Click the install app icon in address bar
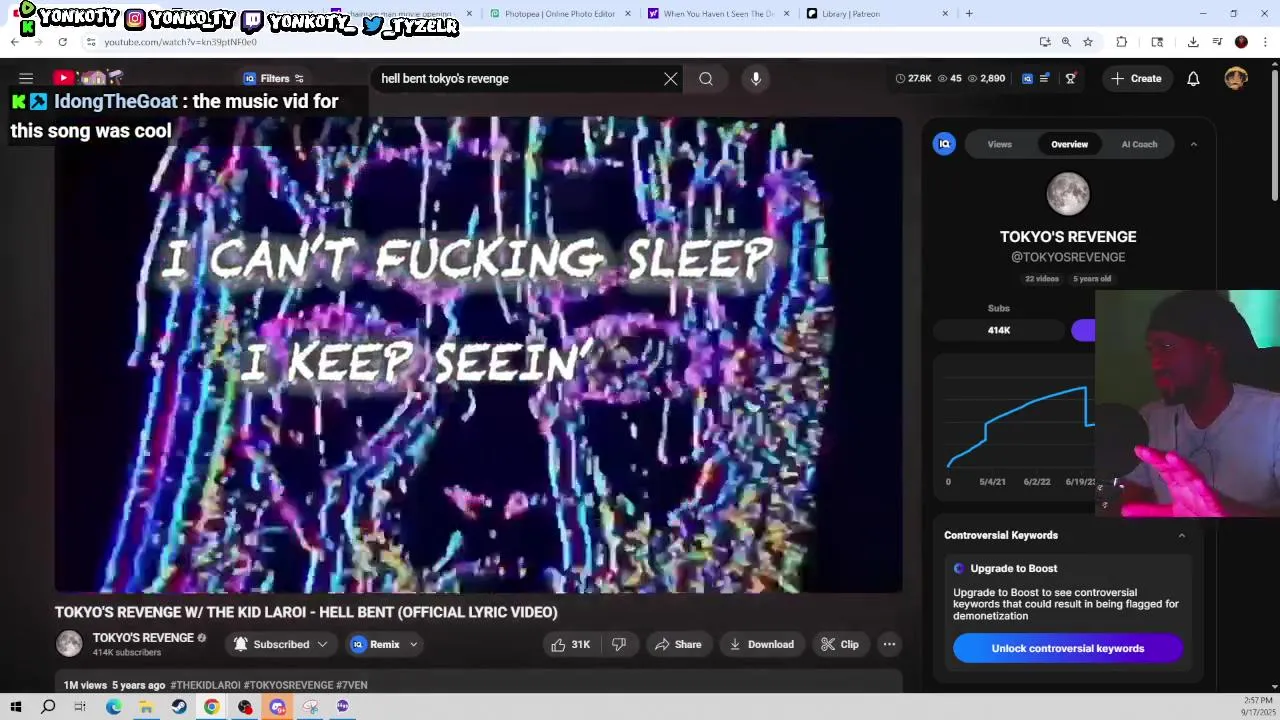 pyautogui.click(x=1045, y=42)
